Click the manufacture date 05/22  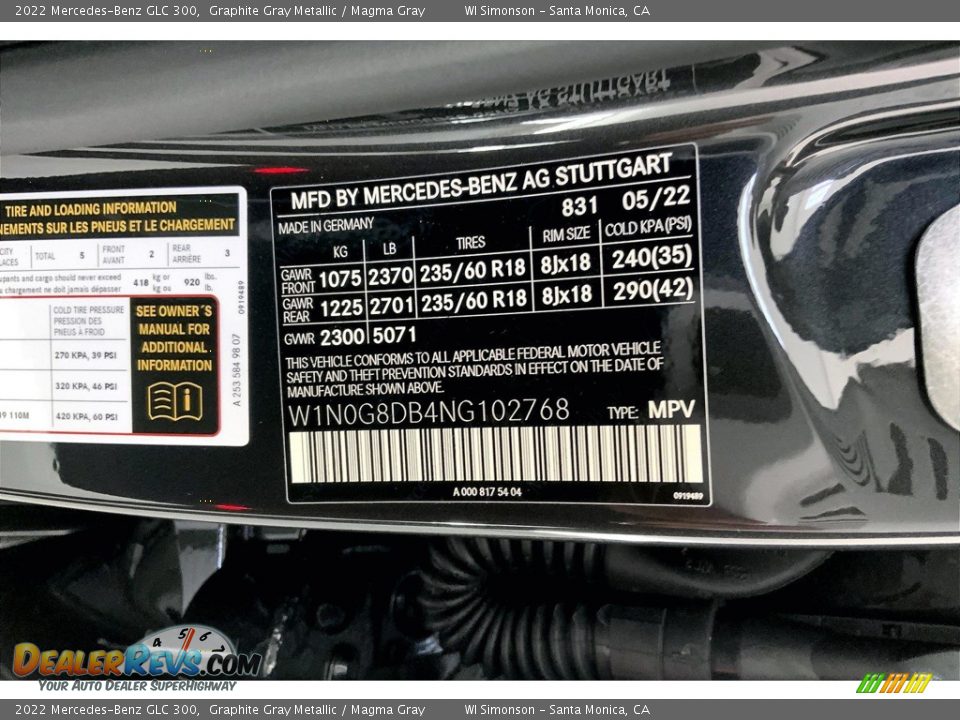[656, 198]
